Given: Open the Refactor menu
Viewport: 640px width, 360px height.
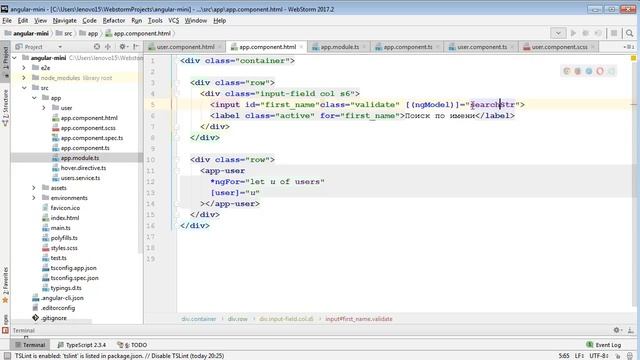Looking at the screenshot, I should point(114,20).
